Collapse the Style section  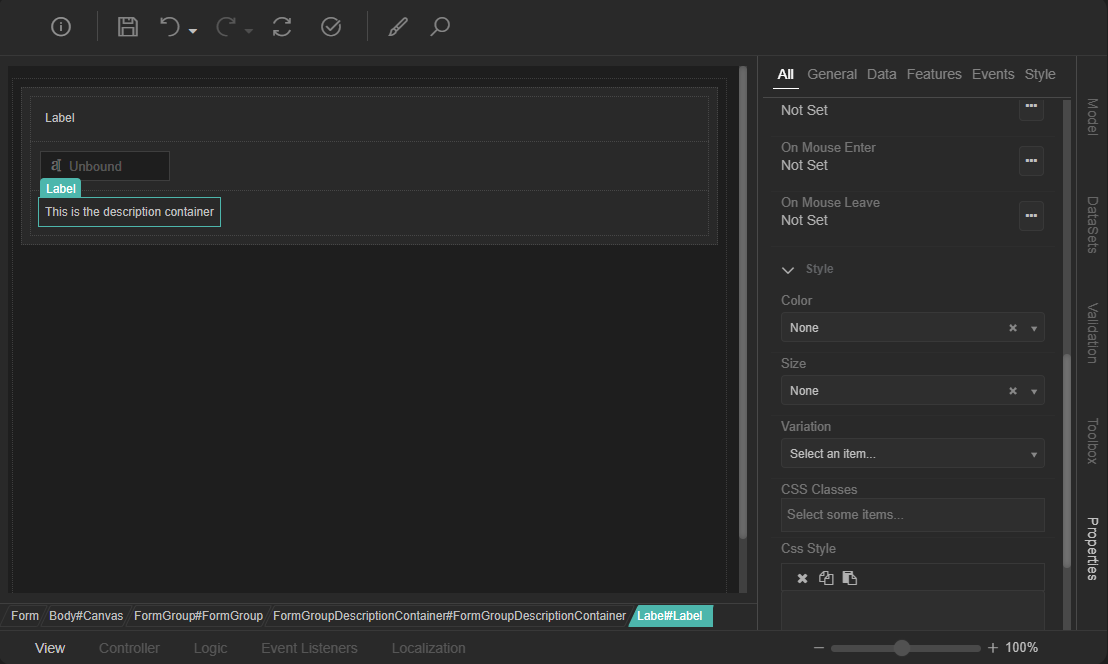click(788, 270)
